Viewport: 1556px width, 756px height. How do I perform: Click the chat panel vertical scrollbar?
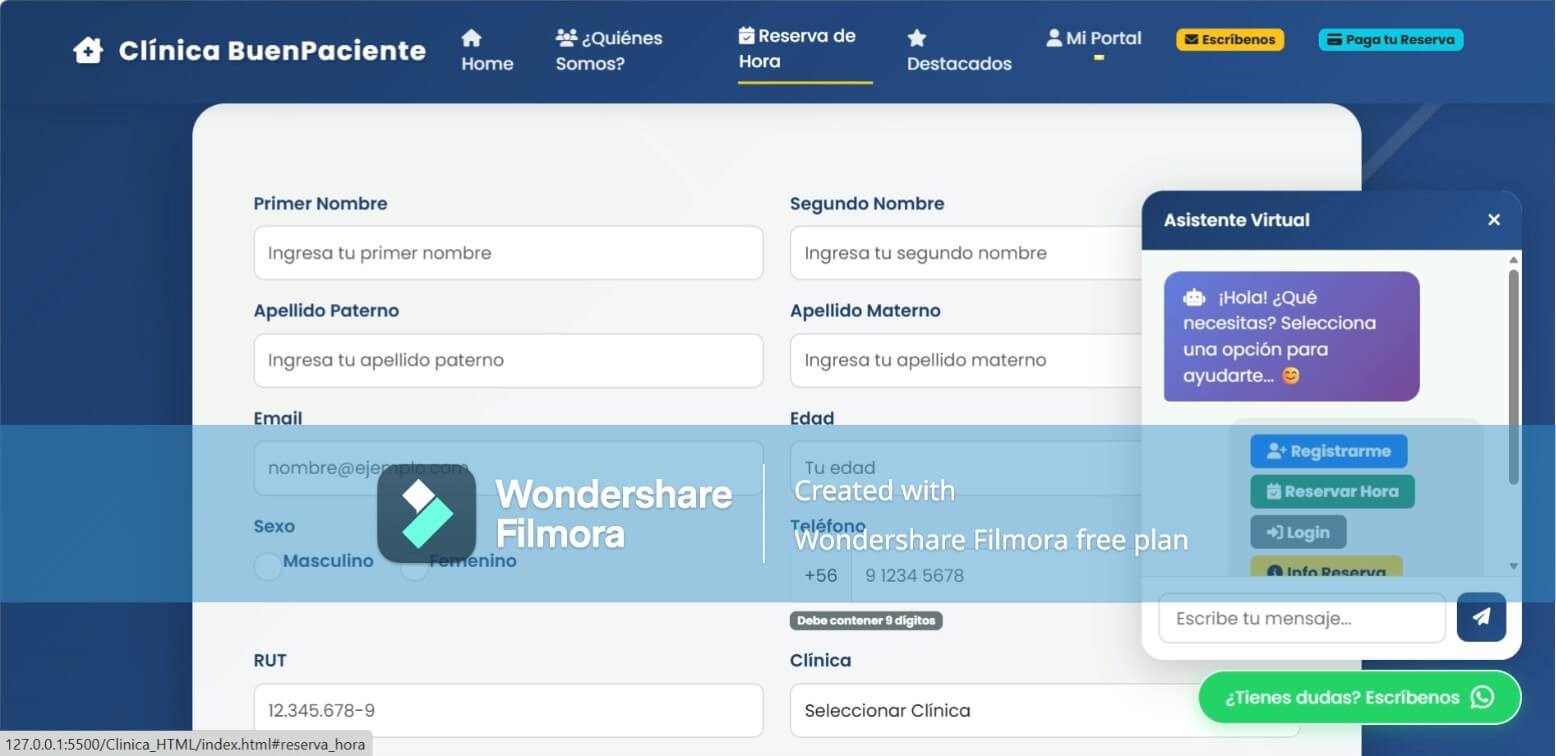1513,375
